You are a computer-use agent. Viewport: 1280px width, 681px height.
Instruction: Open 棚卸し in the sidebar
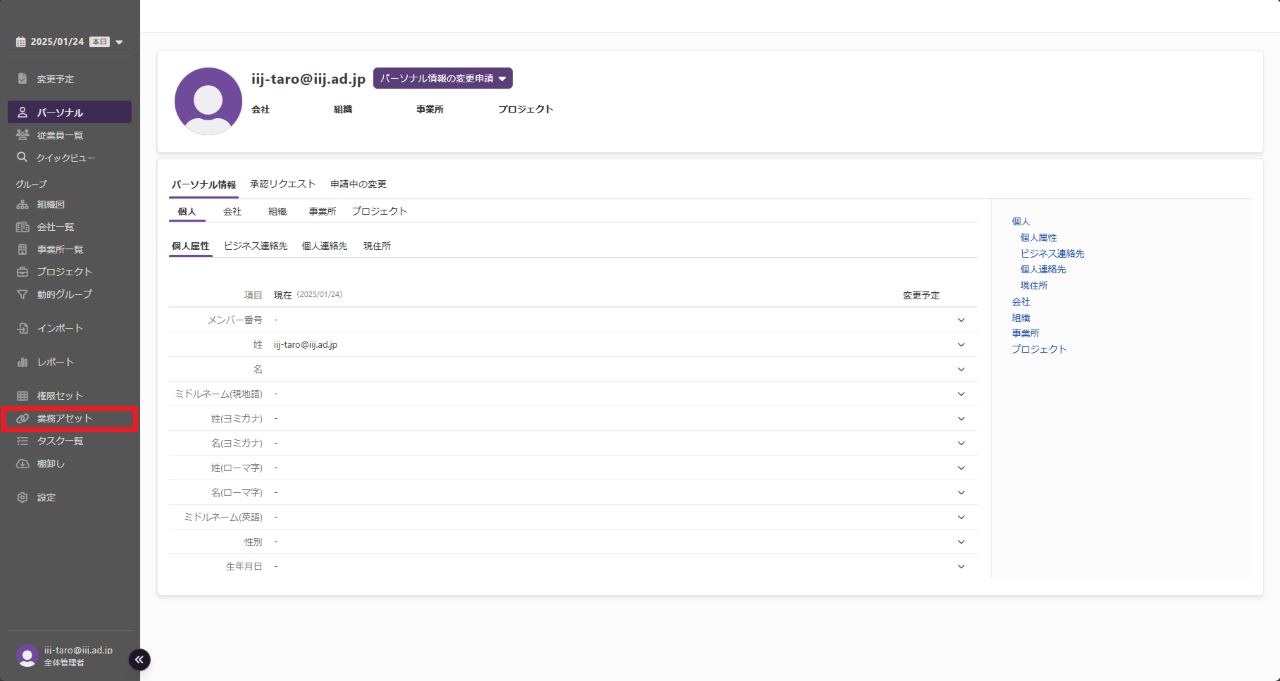point(50,464)
